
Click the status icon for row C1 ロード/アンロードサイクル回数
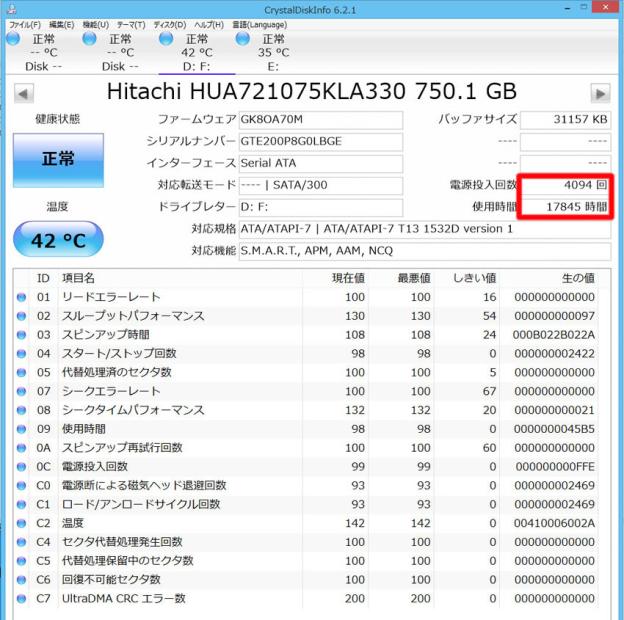click(x=21, y=504)
